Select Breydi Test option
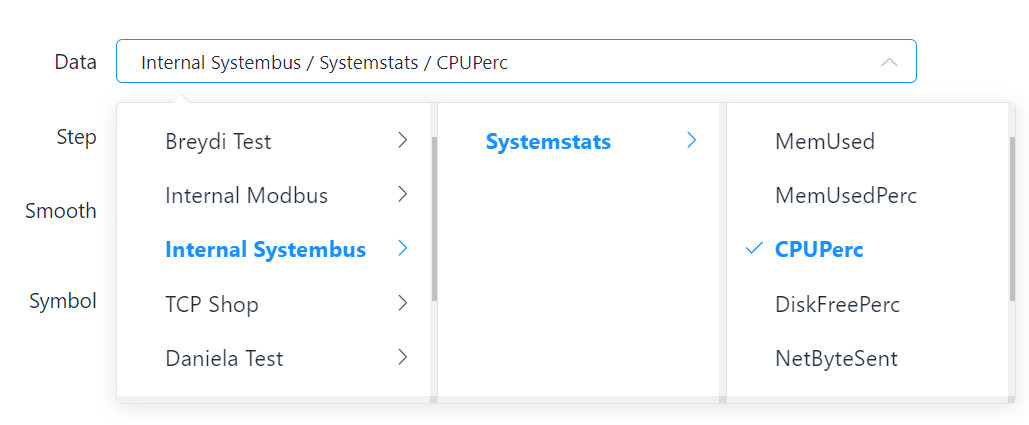The image size is (1029, 425). tap(218, 142)
